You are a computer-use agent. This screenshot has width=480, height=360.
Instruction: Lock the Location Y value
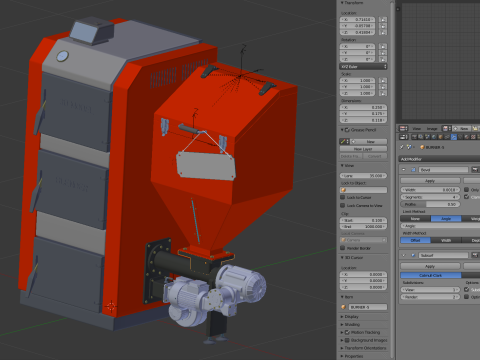tap(383, 26)
